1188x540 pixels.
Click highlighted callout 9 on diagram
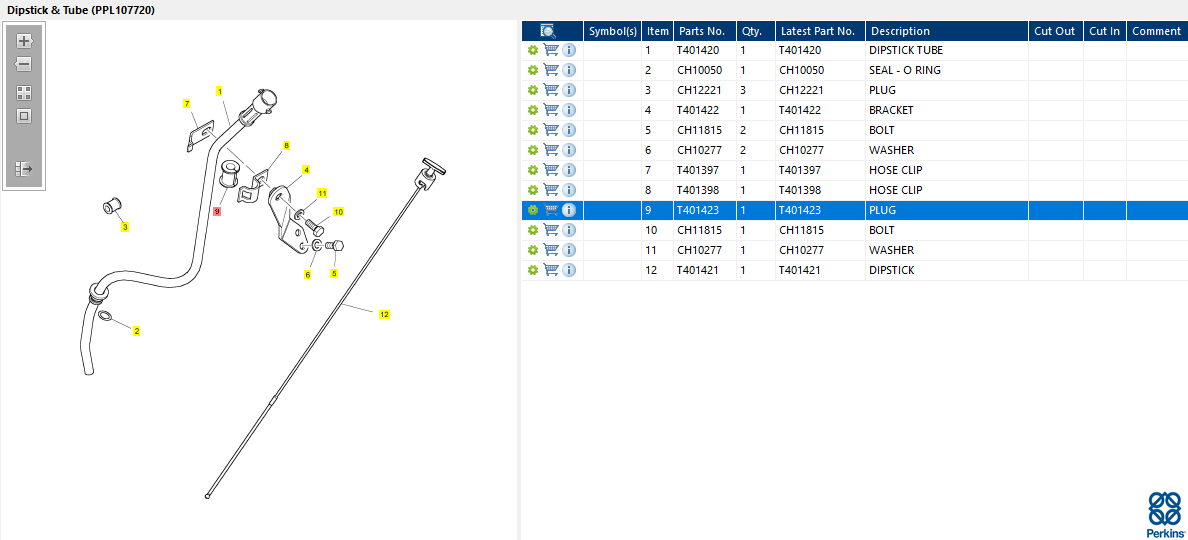coord(217,211)
